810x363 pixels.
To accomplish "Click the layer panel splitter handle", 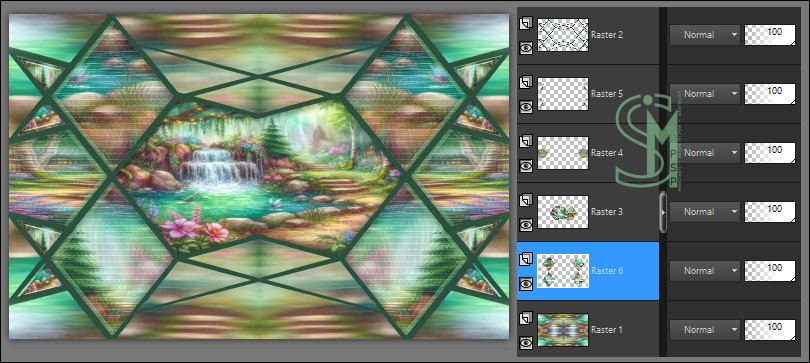I will [663, 212].
